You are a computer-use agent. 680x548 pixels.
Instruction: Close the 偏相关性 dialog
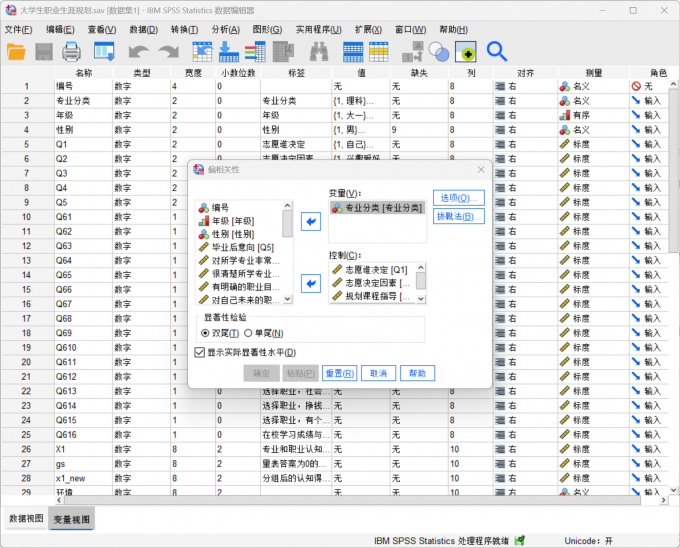[481, 170]
